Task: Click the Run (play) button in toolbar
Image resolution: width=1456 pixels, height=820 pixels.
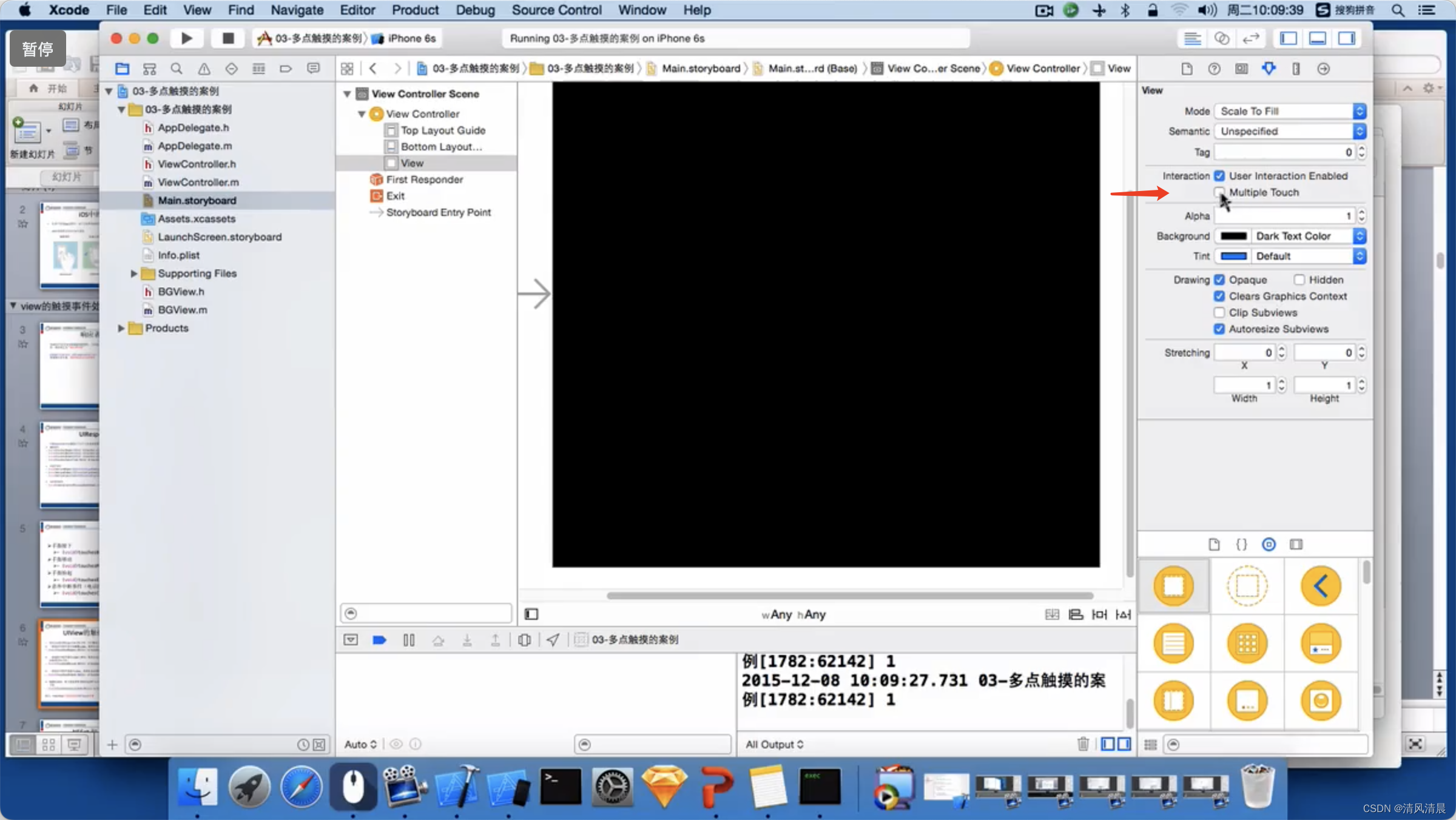Action: pos(187,38)
